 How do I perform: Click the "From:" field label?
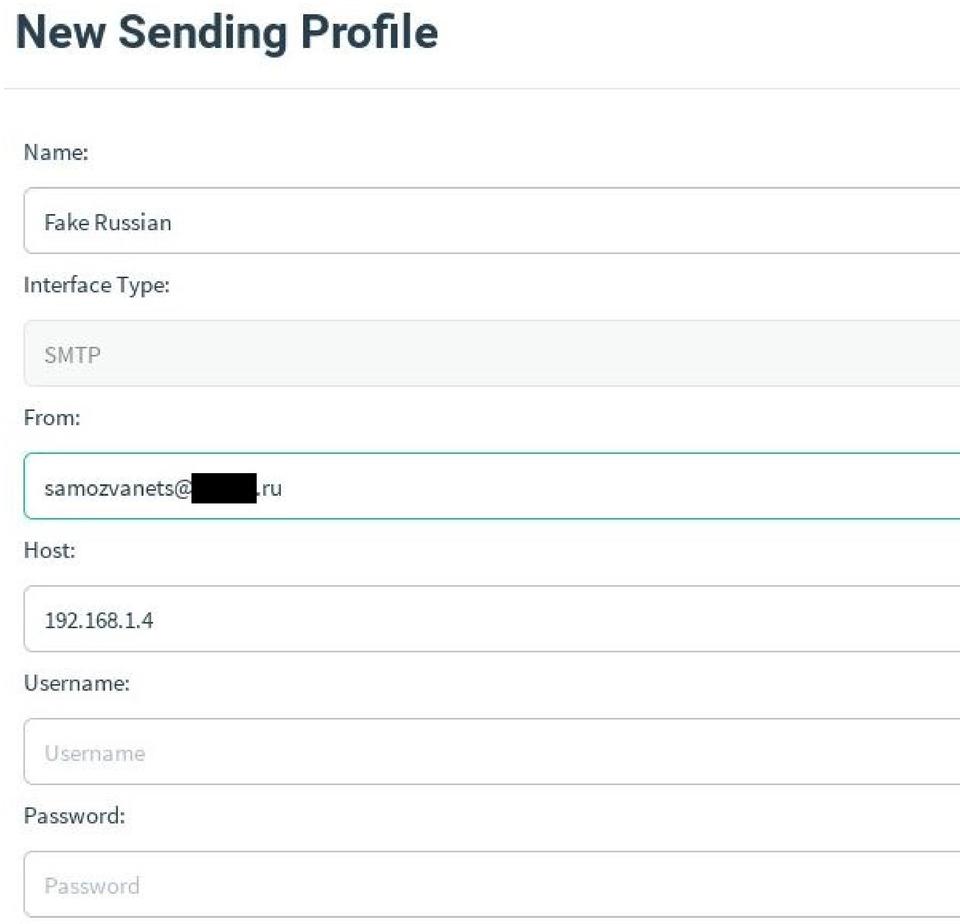point(51,419)
